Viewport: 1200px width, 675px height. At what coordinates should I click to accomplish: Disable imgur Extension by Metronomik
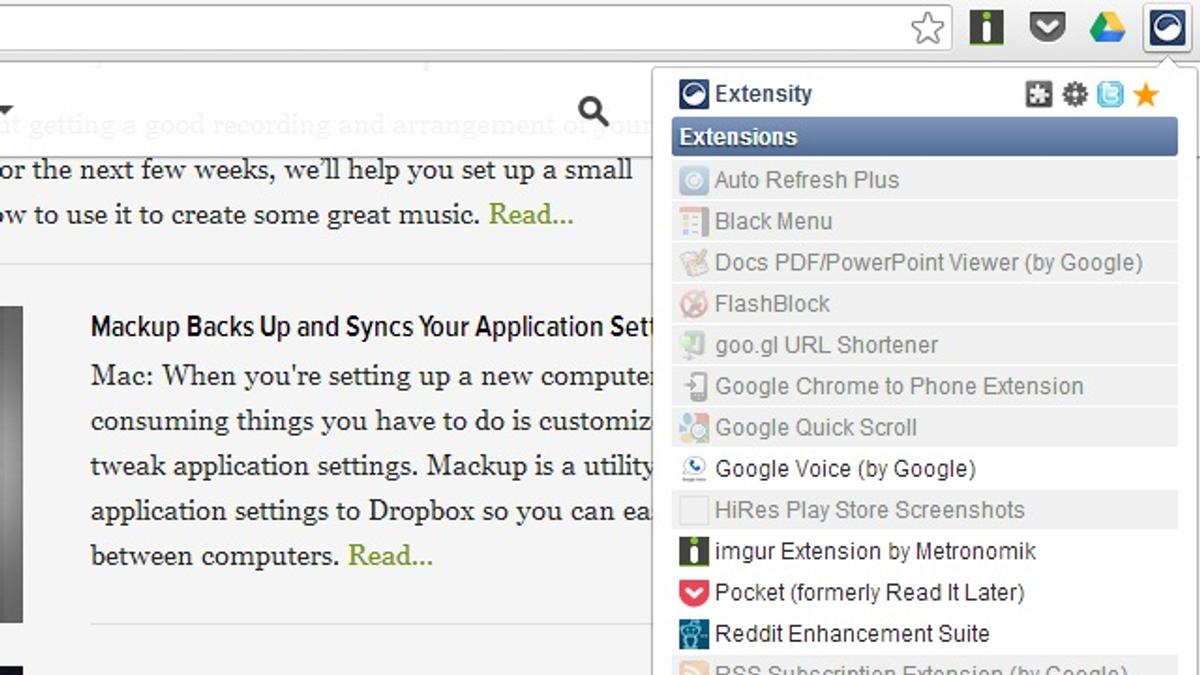pyautogui.click(x=924, y=551)
